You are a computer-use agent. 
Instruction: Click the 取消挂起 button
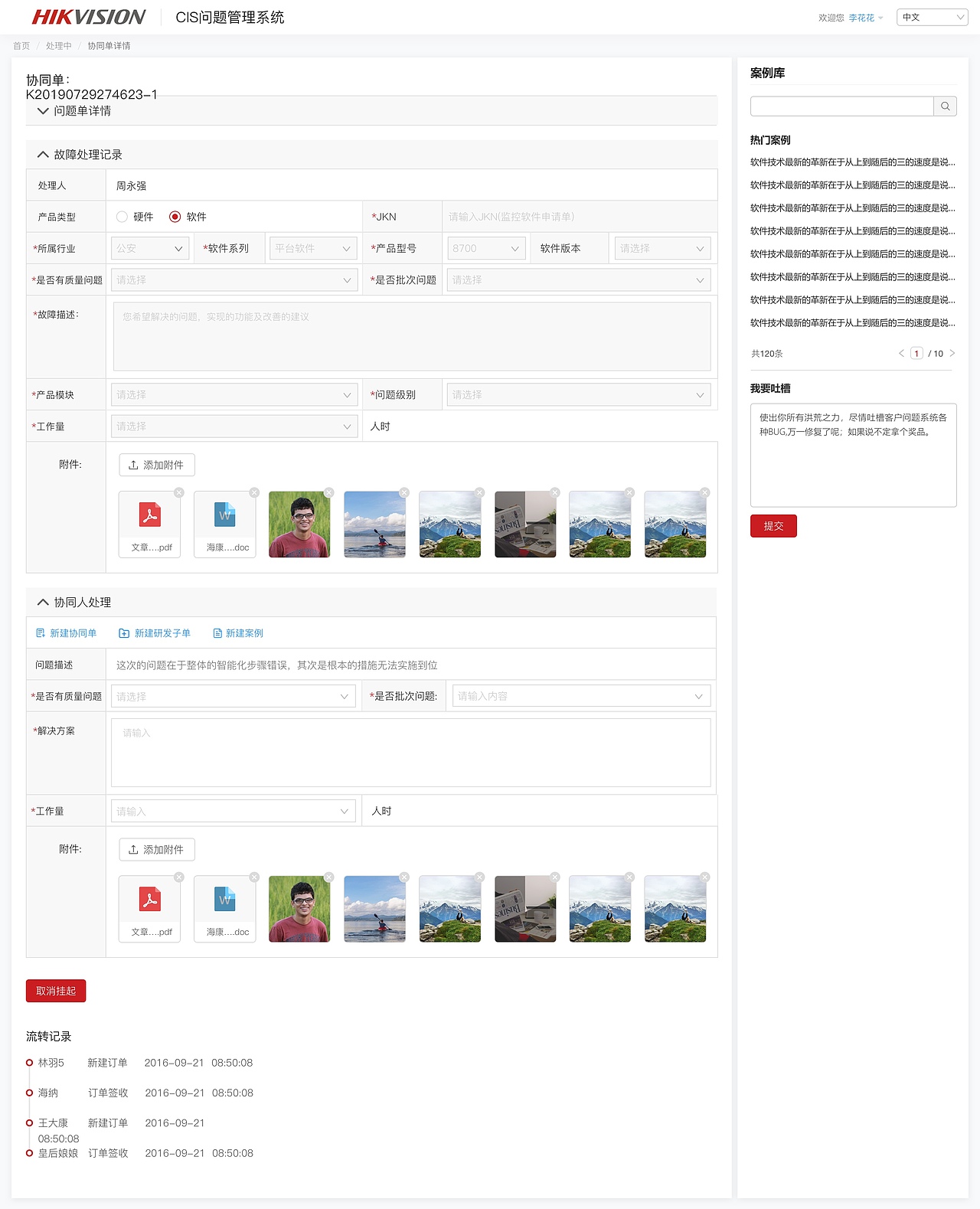pyautogui.click(x=56, y=991)
